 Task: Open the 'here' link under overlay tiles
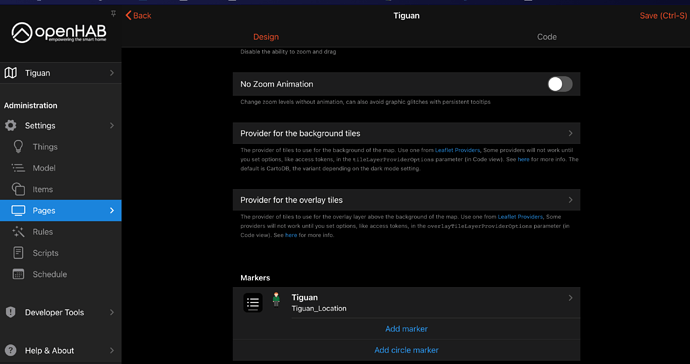pyautogui.click(x=291, y=235)
